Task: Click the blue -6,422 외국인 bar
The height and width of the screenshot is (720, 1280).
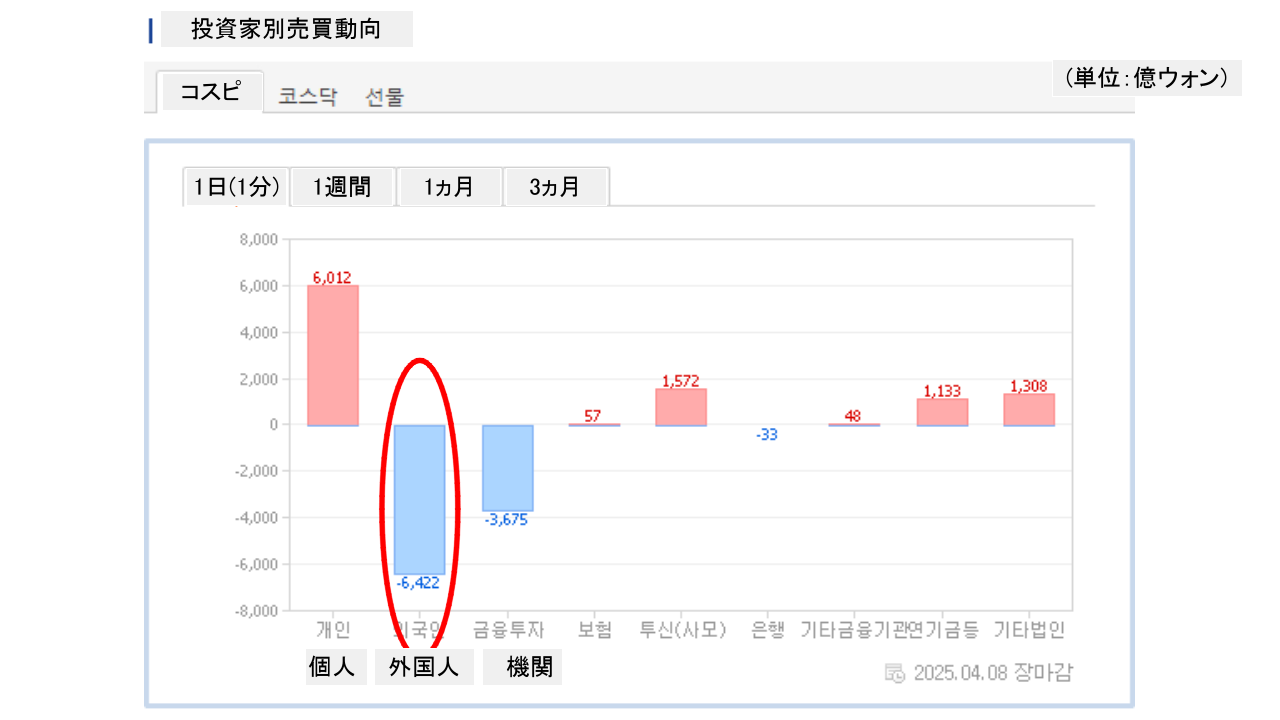Action: click(419, 499)
